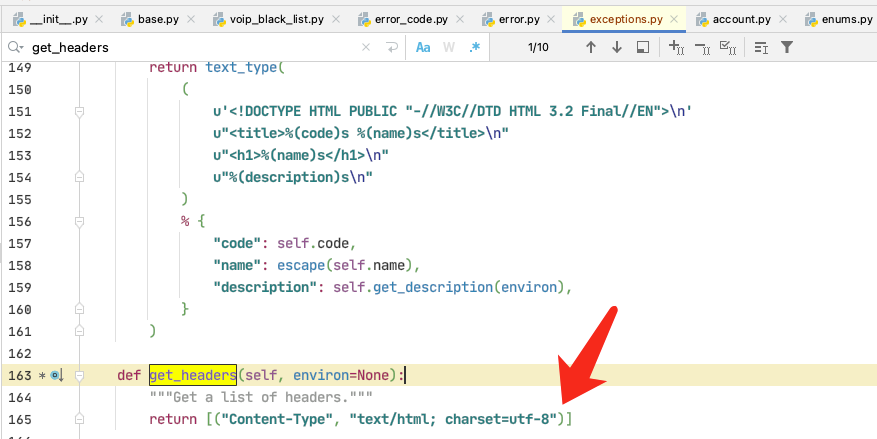Add selection for next occurrence icon

[x=677, y=48]
